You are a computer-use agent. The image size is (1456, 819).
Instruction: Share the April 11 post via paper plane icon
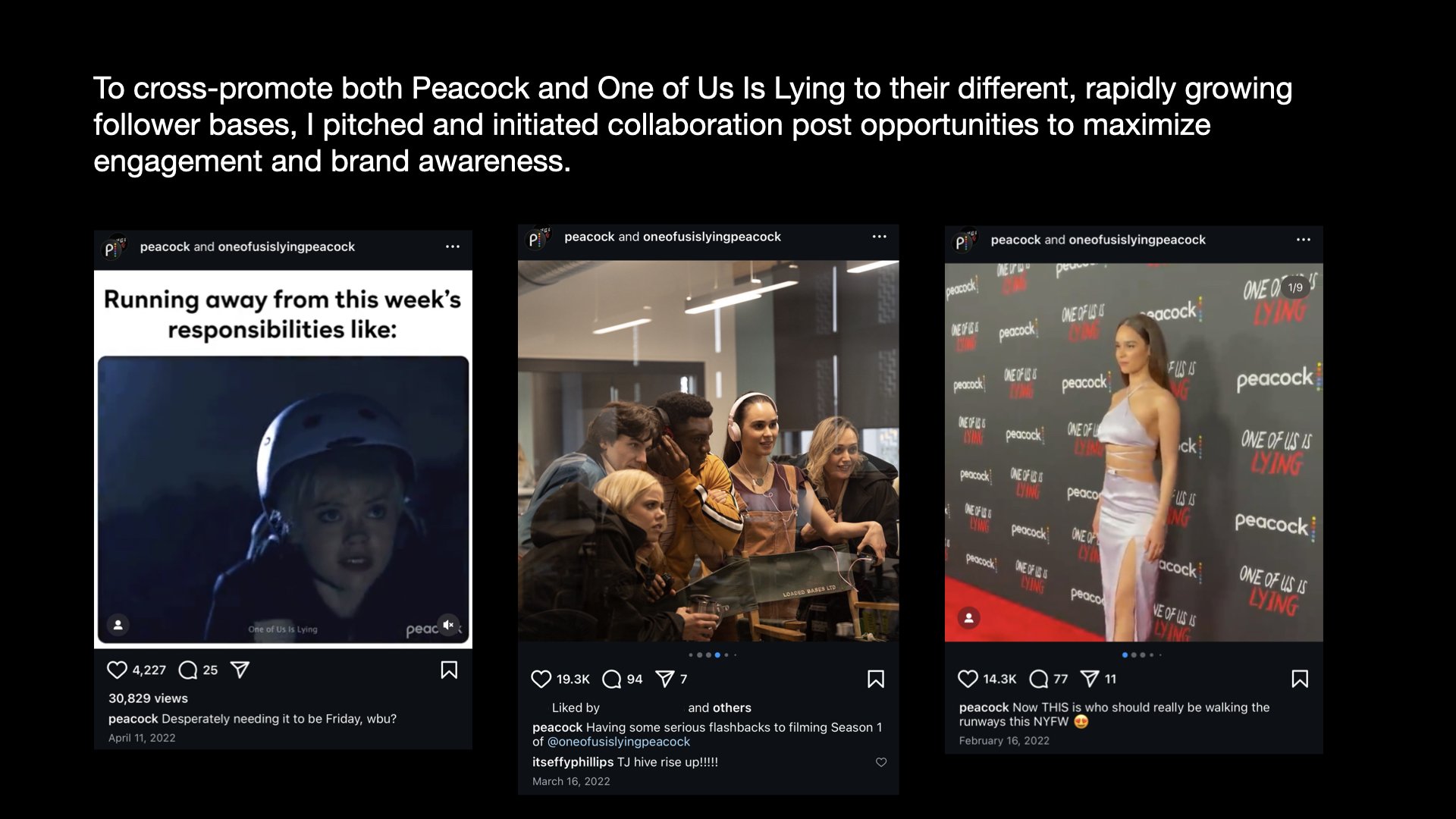pos(240,670)
